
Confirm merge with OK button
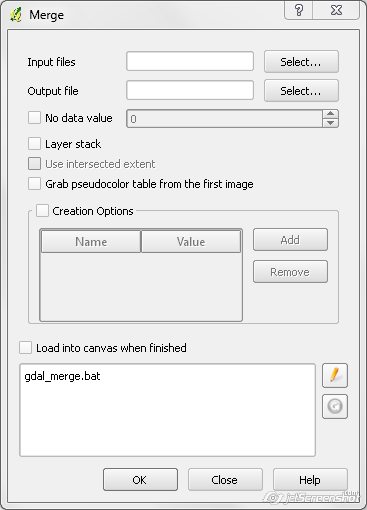pyautogui.click(x=140, y=480)
